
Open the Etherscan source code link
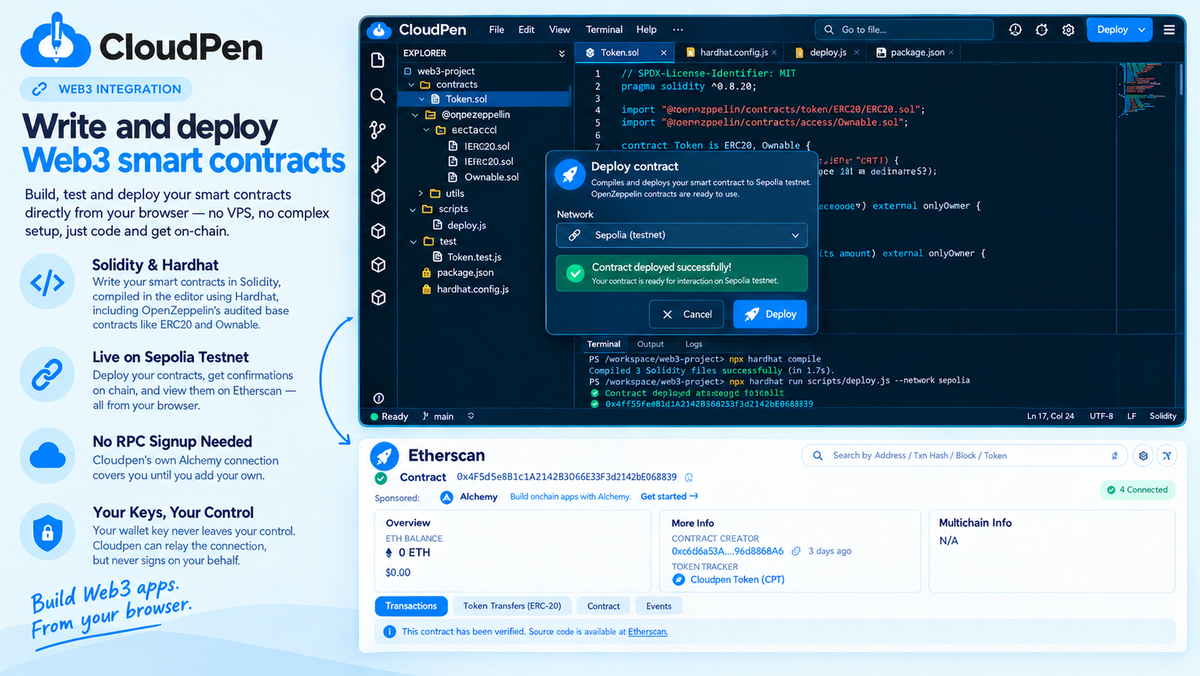648,632
